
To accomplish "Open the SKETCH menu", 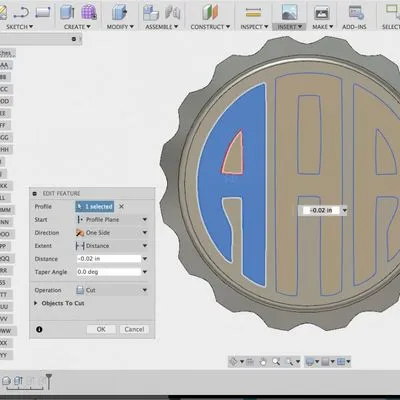I will 19,27.
